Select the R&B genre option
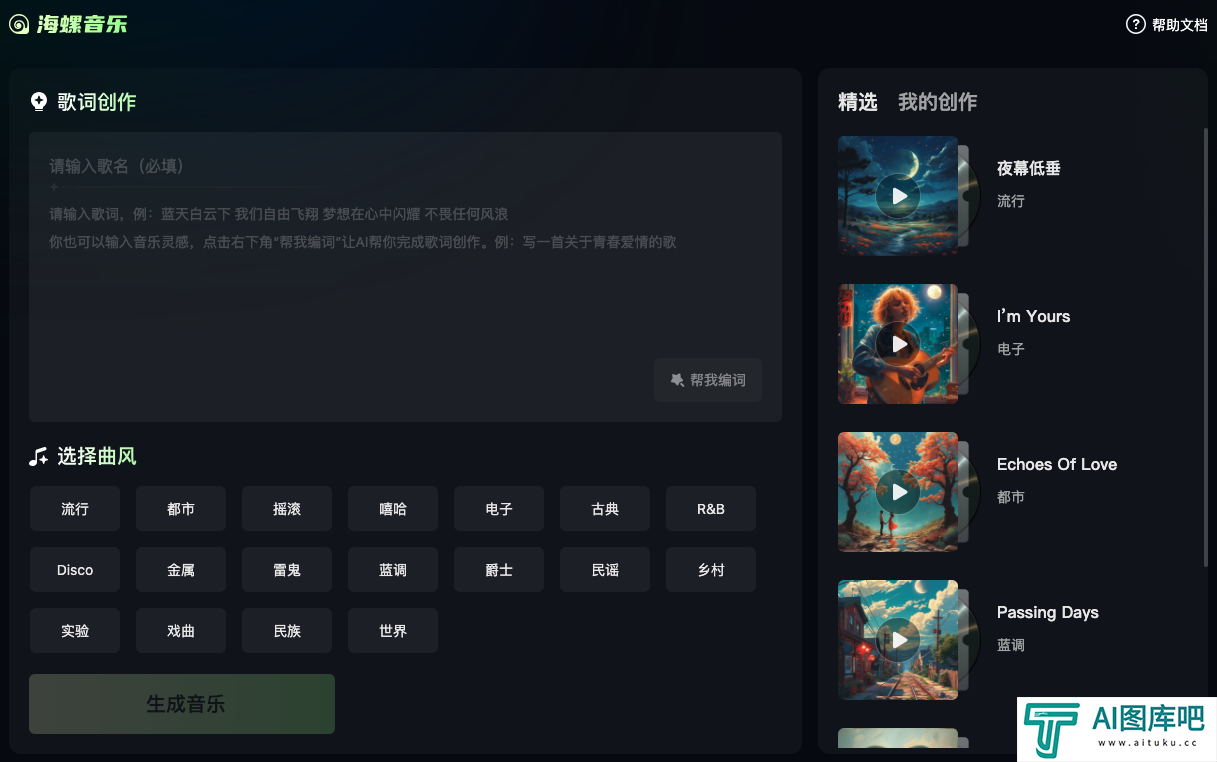 [x=711, y=509]
